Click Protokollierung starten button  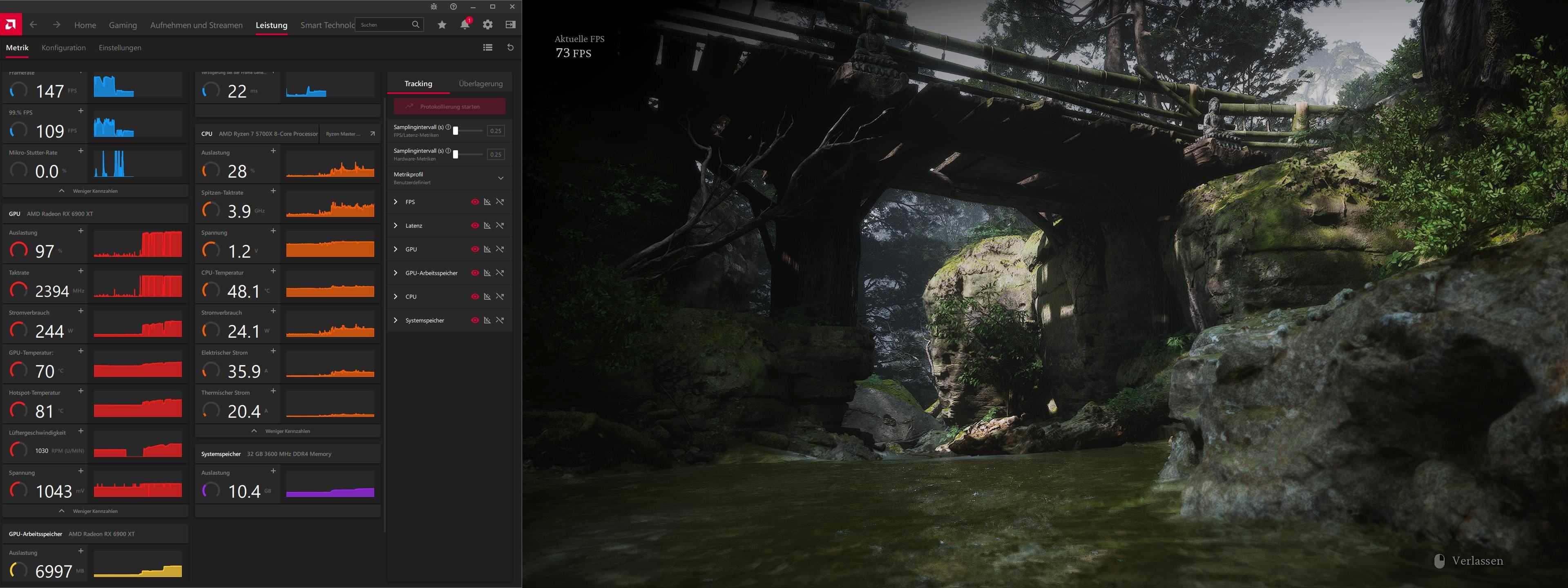point(449,107)
